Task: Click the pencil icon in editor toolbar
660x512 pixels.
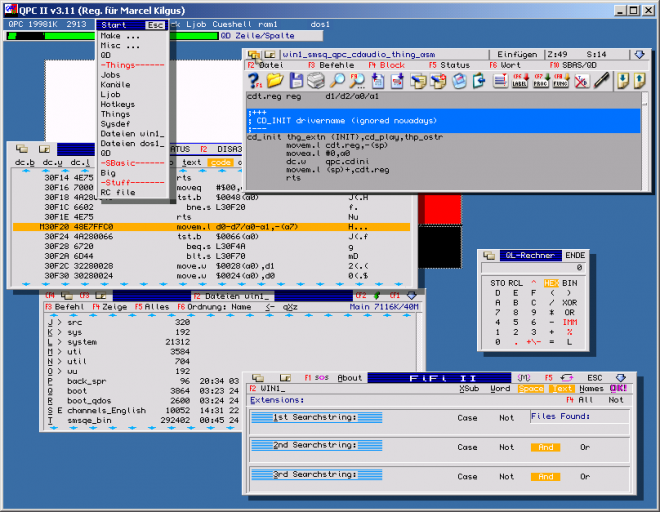Action: point(601,81)
